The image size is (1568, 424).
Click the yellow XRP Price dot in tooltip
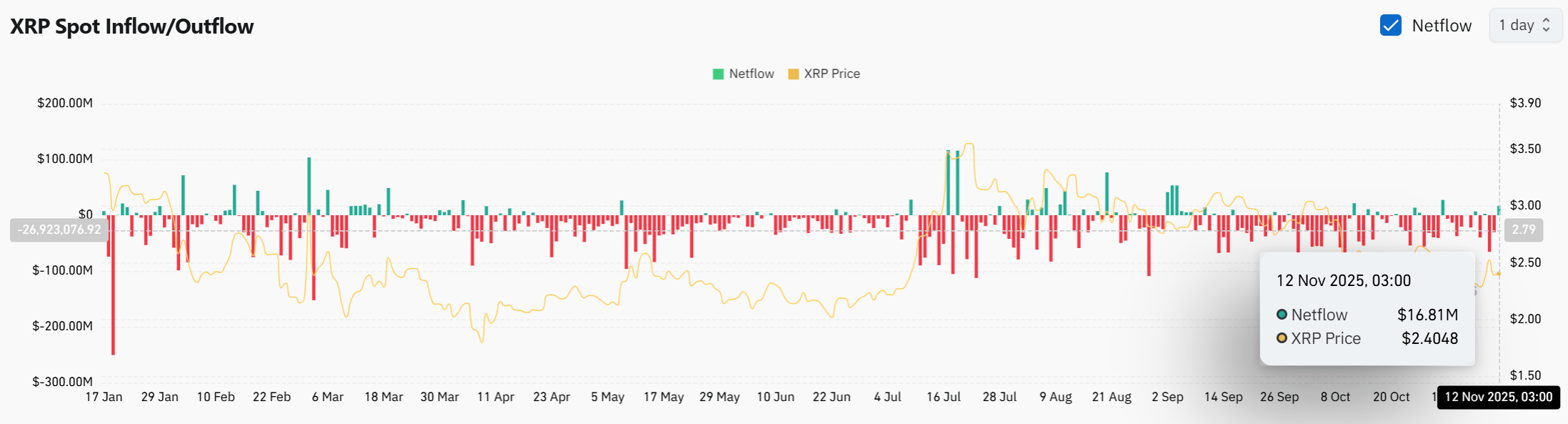(x=1282, y=338)
